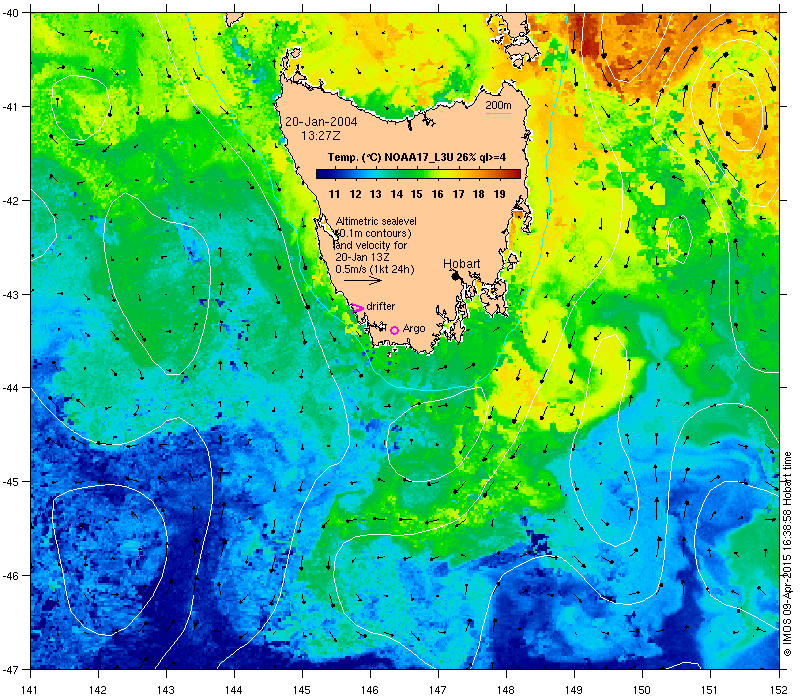
Task: Click the latitude axis label '-47'
Action: pos(10,669)
